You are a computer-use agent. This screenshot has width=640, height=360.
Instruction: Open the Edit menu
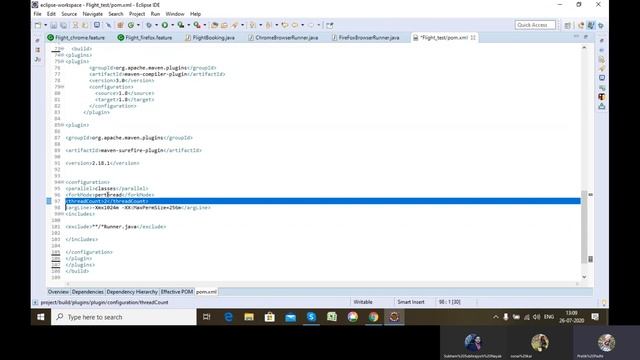coord(51,14)
